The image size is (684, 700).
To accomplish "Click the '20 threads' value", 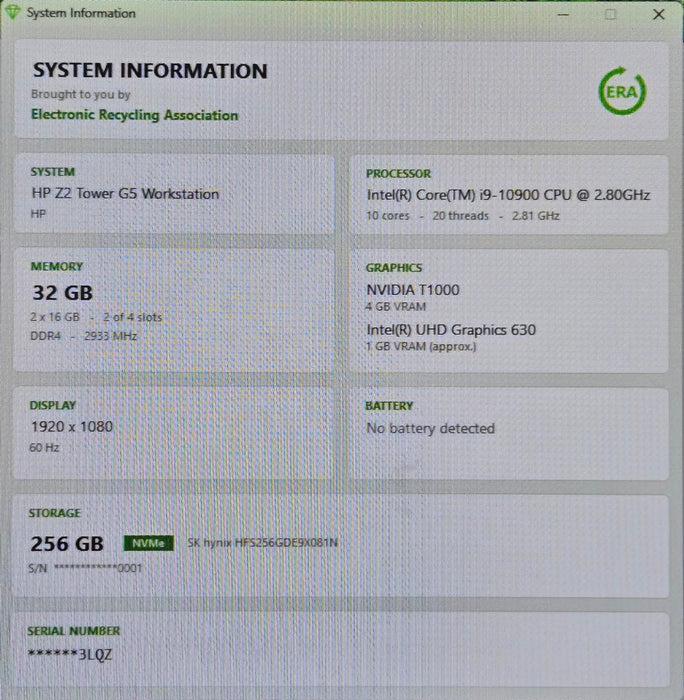I will (460, 216).
